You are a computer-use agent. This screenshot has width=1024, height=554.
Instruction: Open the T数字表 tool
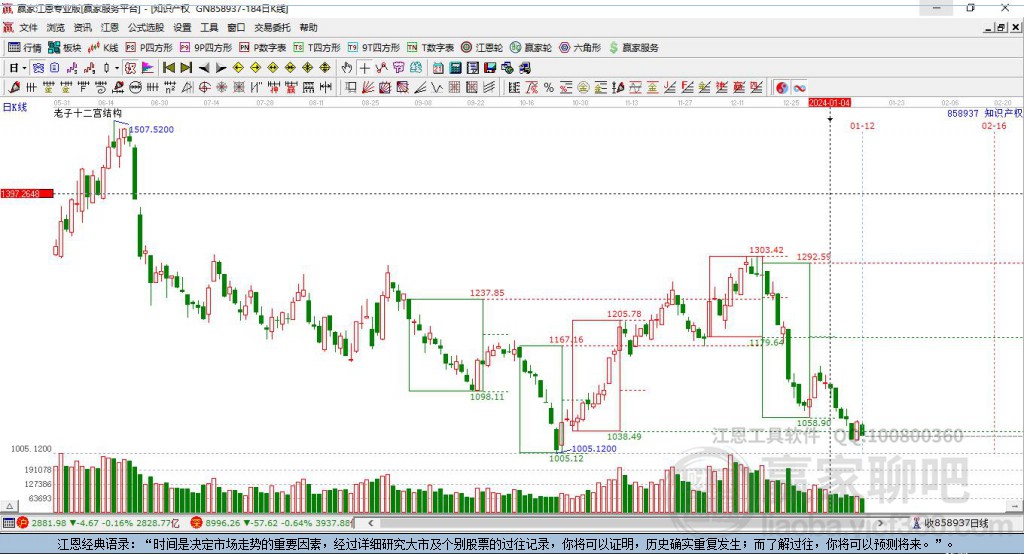430,48
